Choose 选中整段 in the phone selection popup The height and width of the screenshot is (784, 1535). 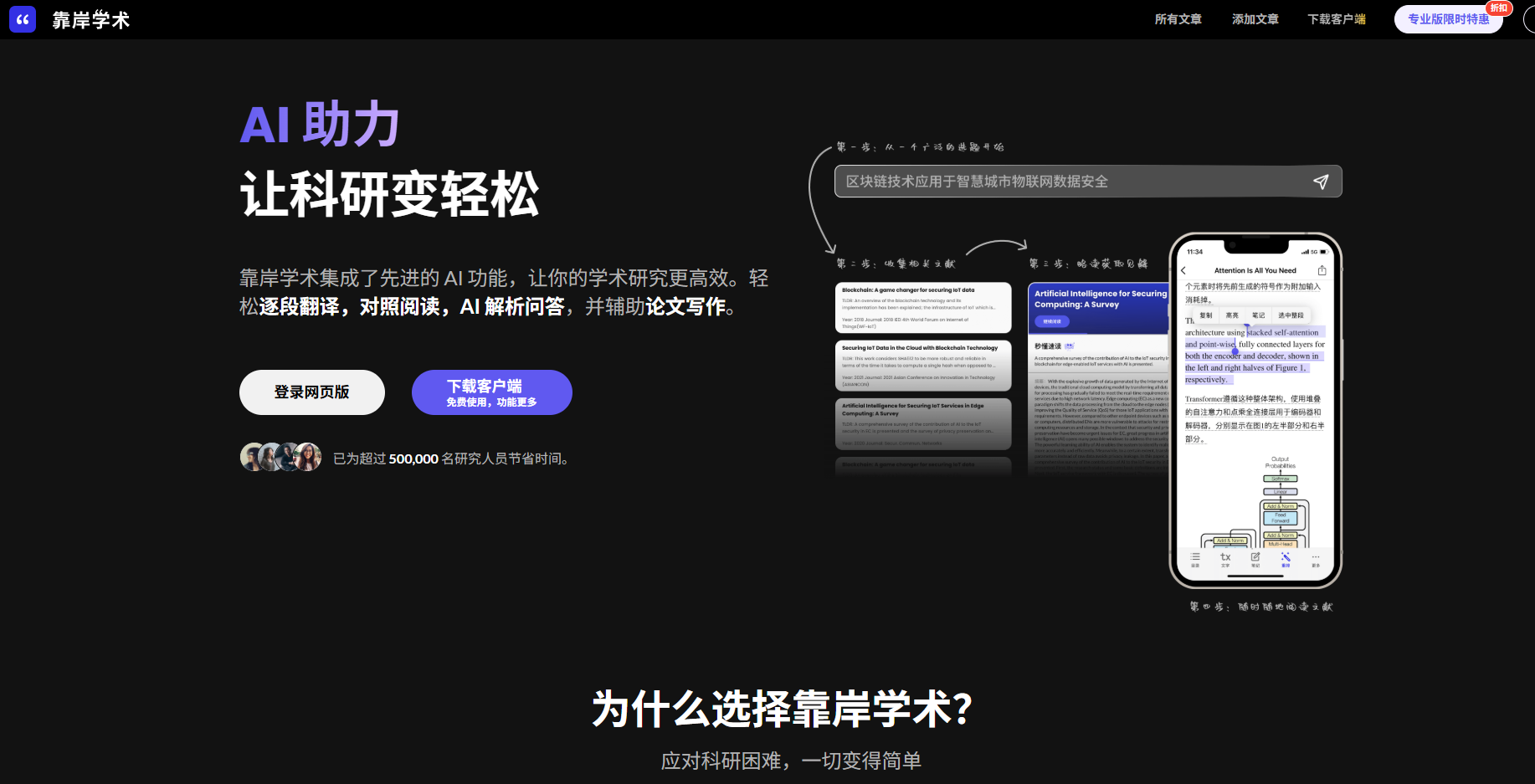[x=1291, y=315]
